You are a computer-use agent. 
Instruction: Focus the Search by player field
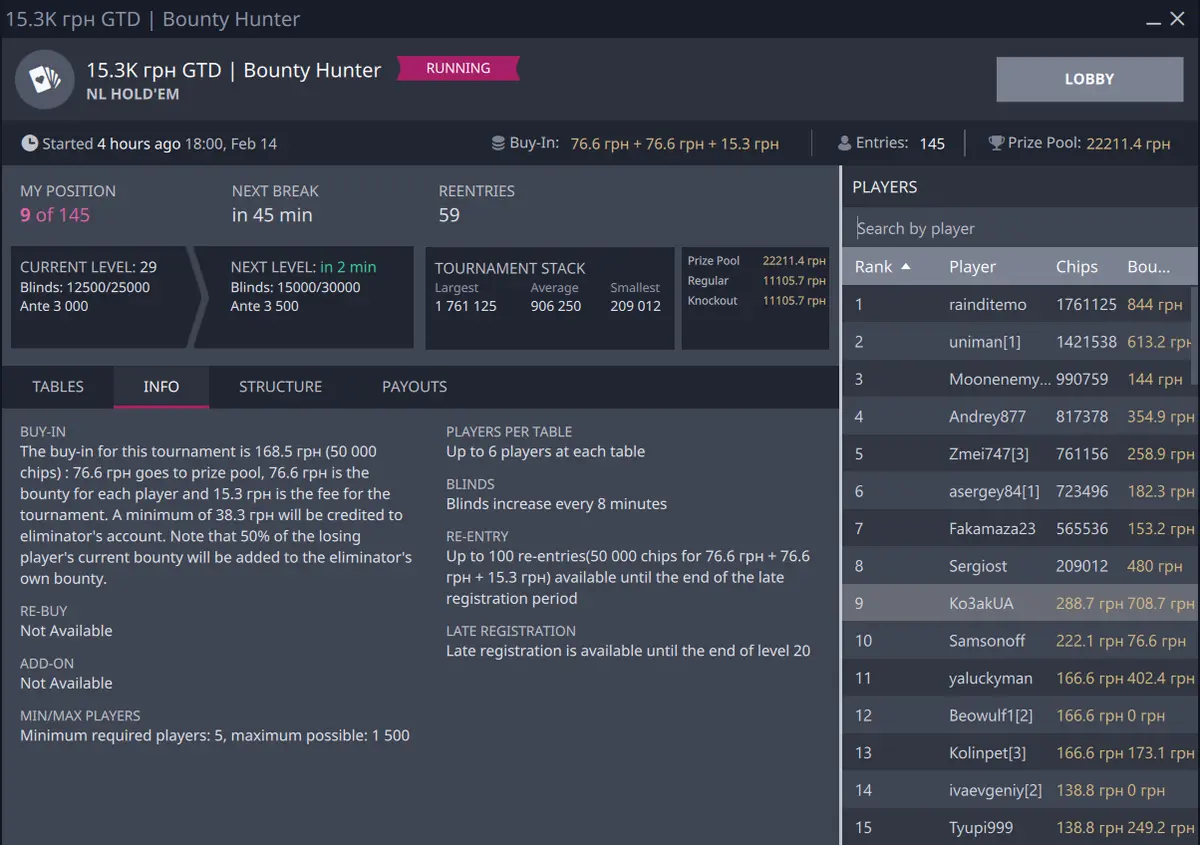pyautogui.click(x=1020, y=229)
